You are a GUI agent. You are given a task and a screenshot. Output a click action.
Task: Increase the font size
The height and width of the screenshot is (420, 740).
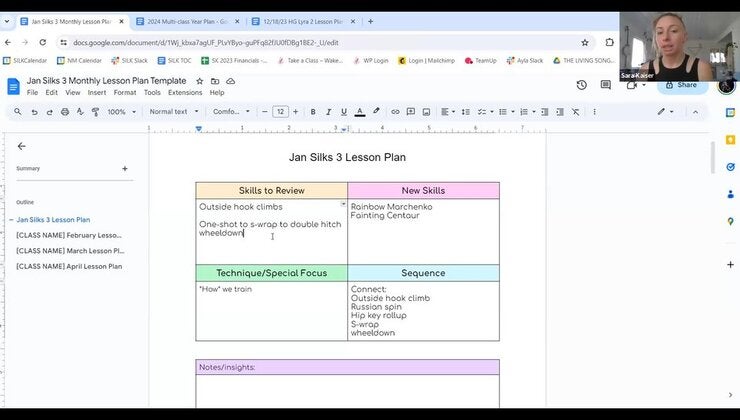pyautogui.click(x=295, y=112)
